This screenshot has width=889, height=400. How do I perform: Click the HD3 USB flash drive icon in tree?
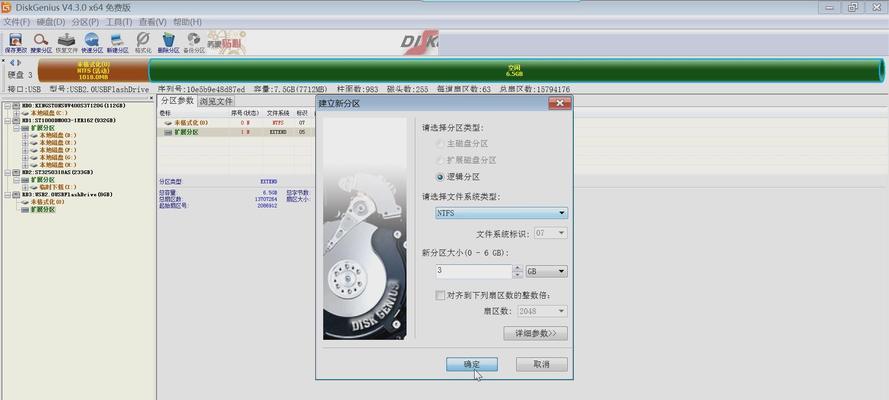coord(15,194)
